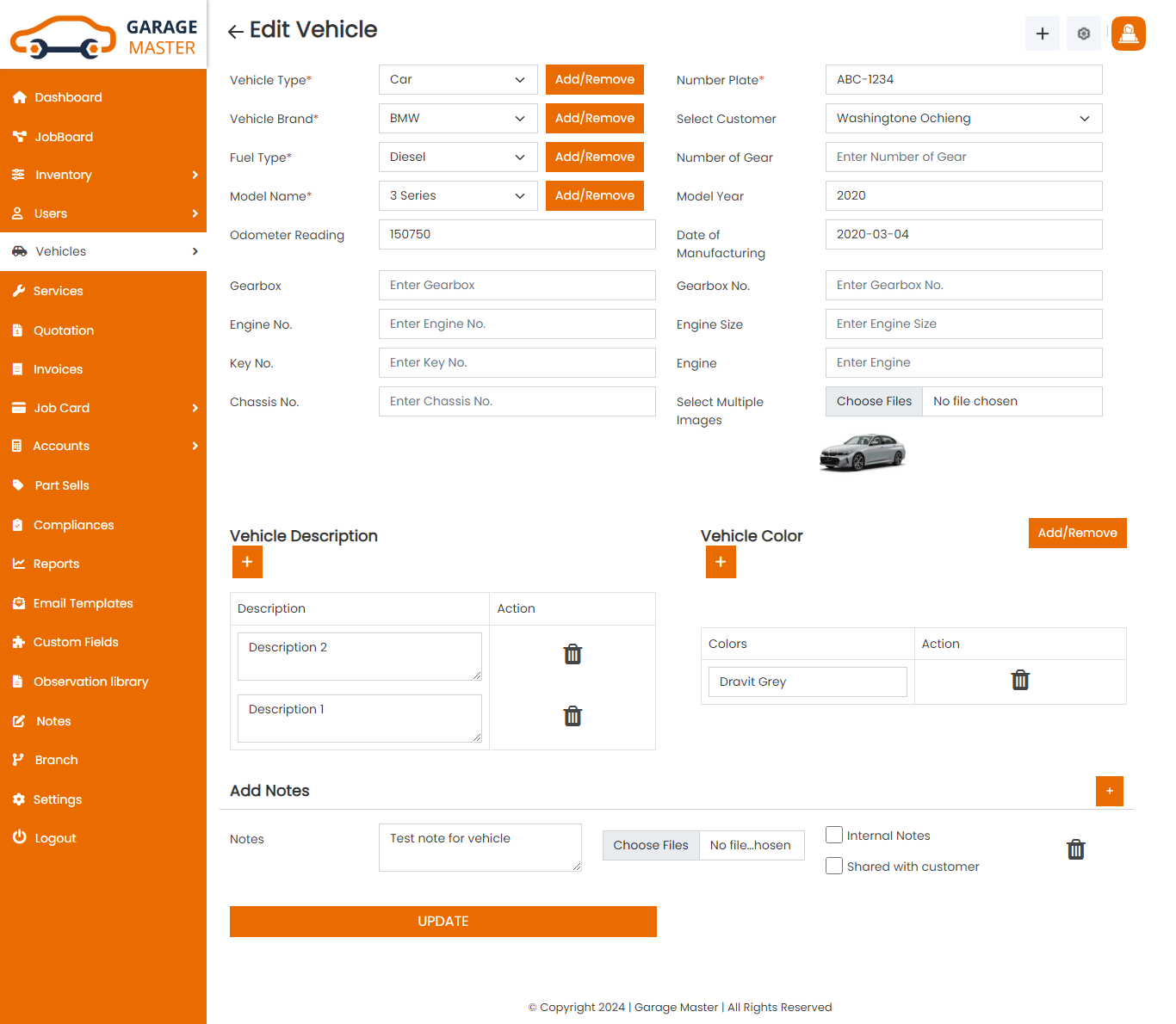This screenshot has height=1024, width=1176.
Task: Expand the Inventory sidebar menu
Action: pyautogui.click(x=103, y=175)
